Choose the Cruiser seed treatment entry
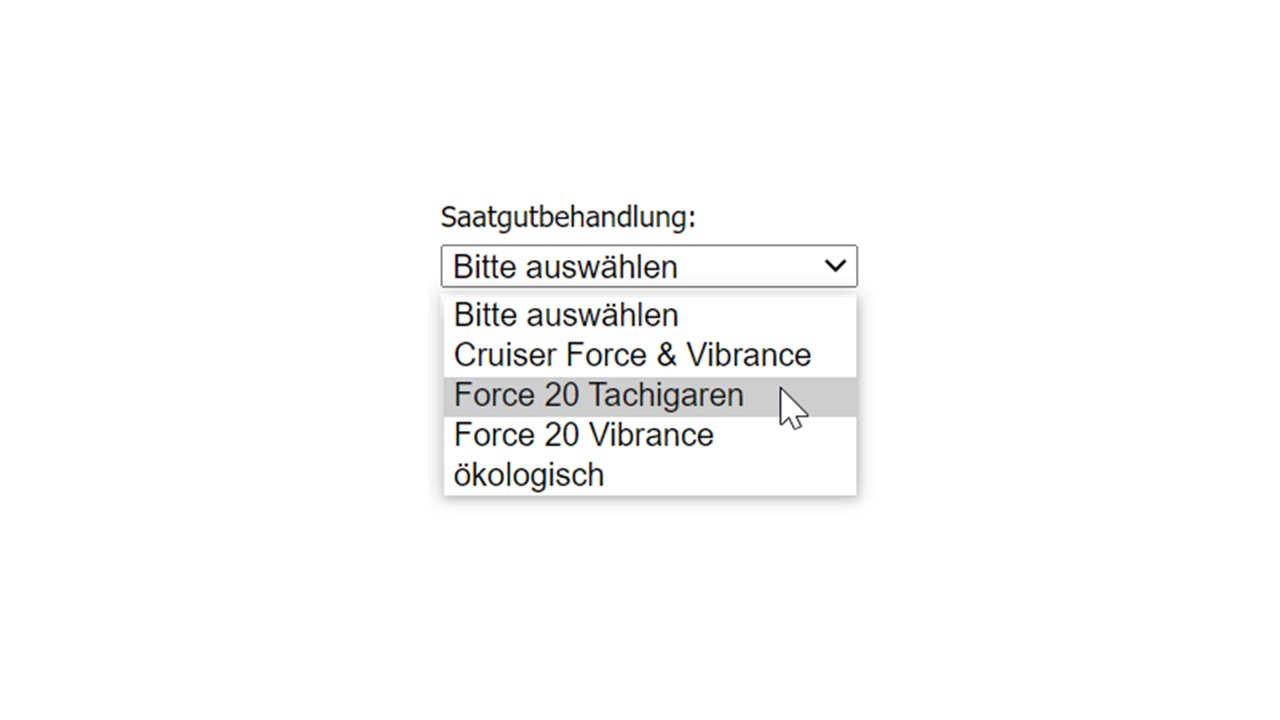Screen dimensions: 1280x720 pos(632,356)
